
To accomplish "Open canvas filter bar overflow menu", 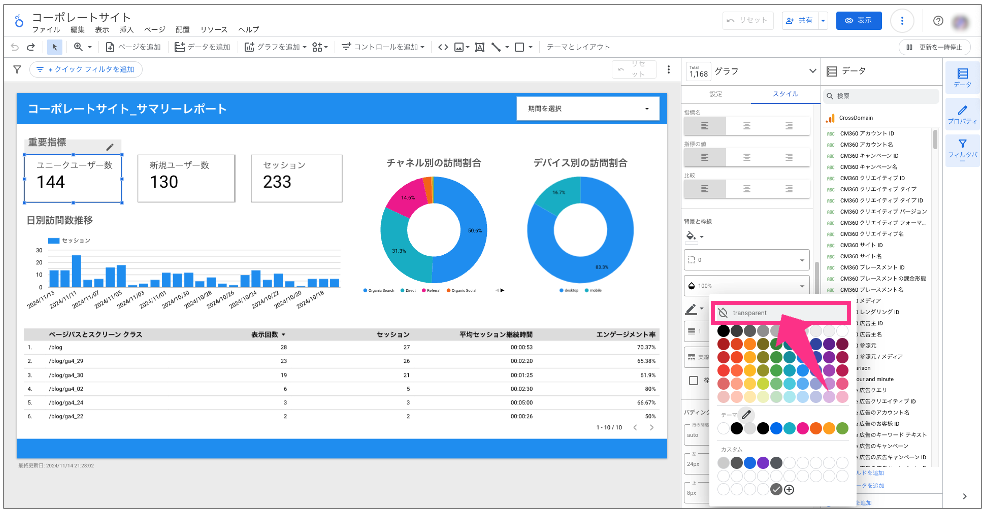I will [668, 69].
